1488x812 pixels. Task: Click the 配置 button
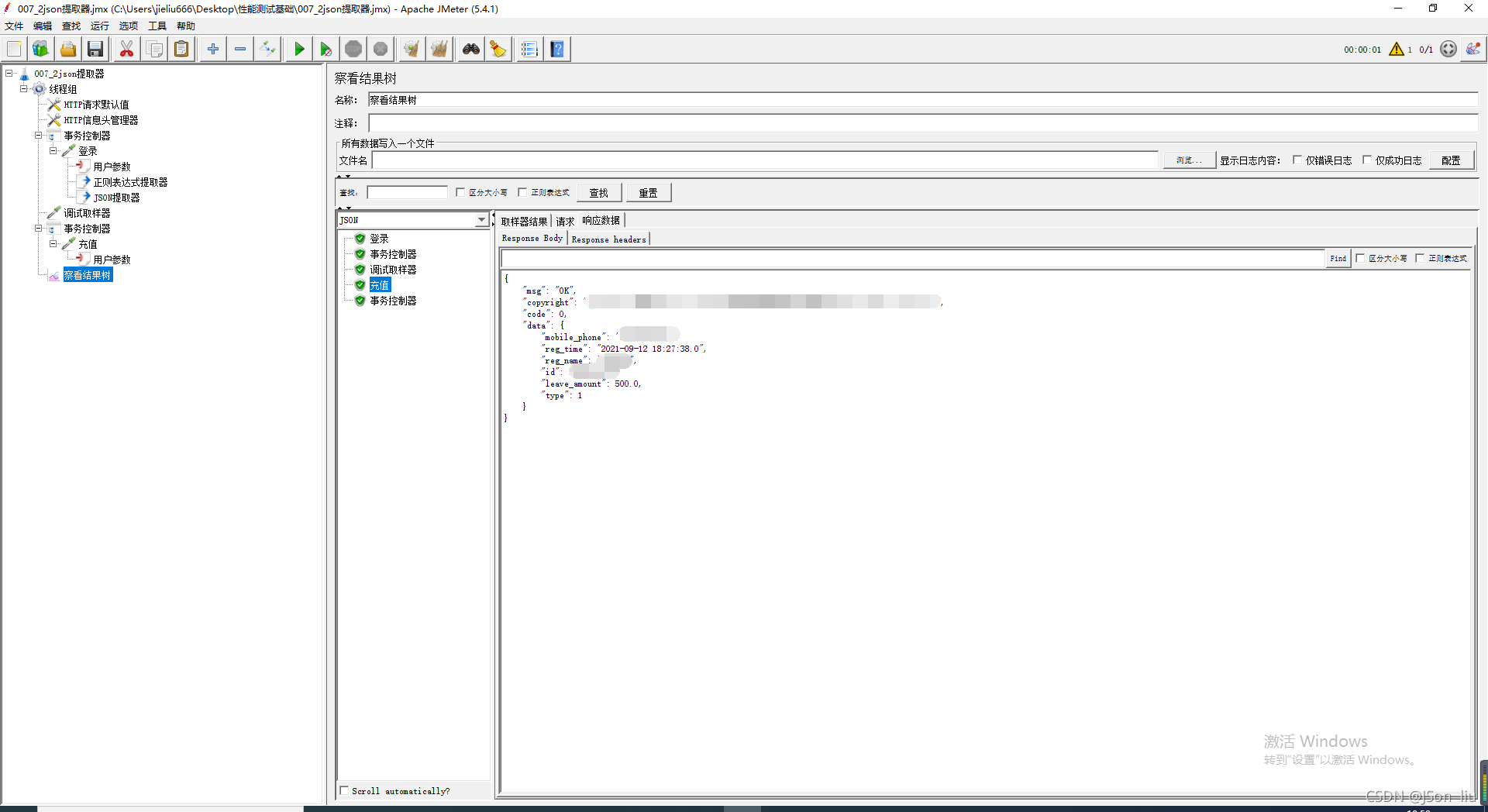click(1452, 160)
